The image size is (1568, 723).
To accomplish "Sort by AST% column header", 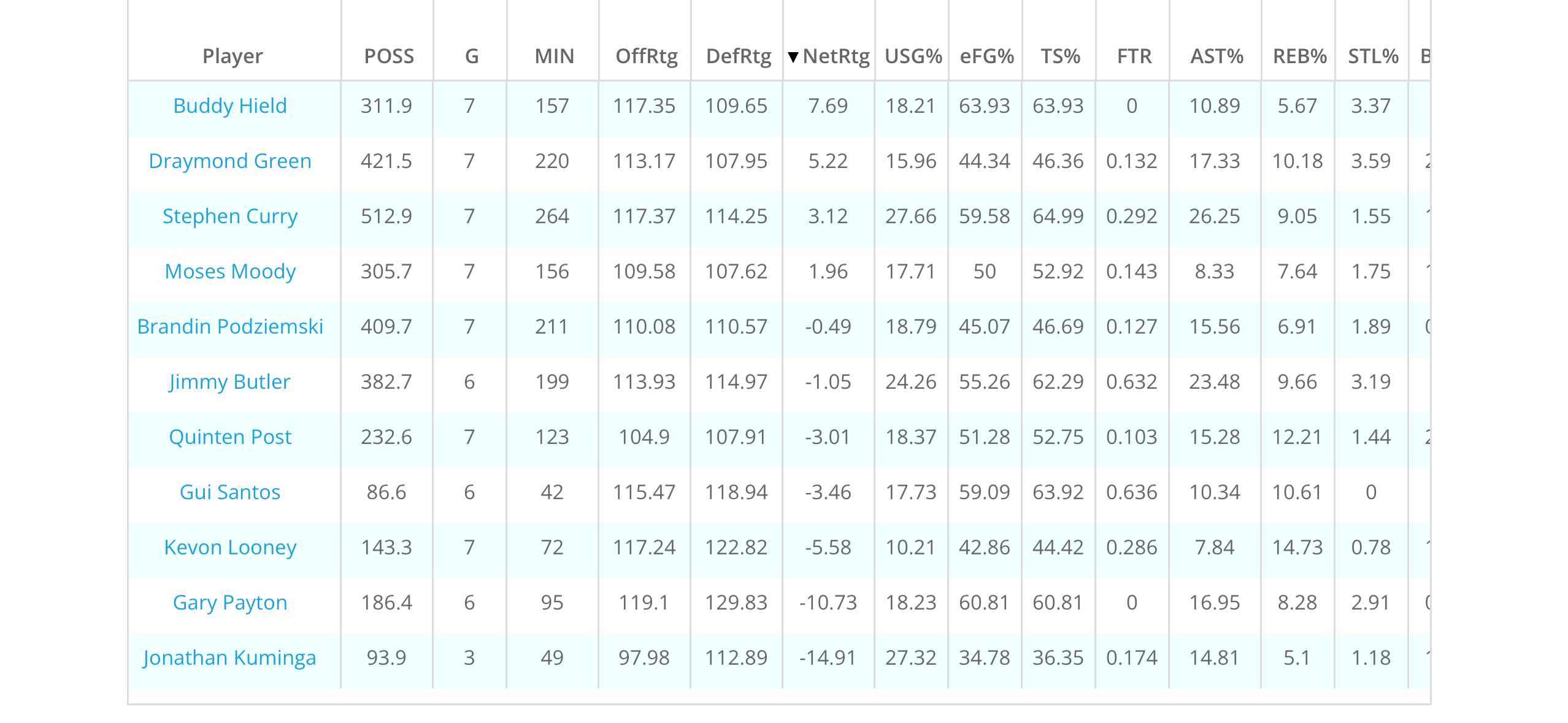I will (1216, 56).
